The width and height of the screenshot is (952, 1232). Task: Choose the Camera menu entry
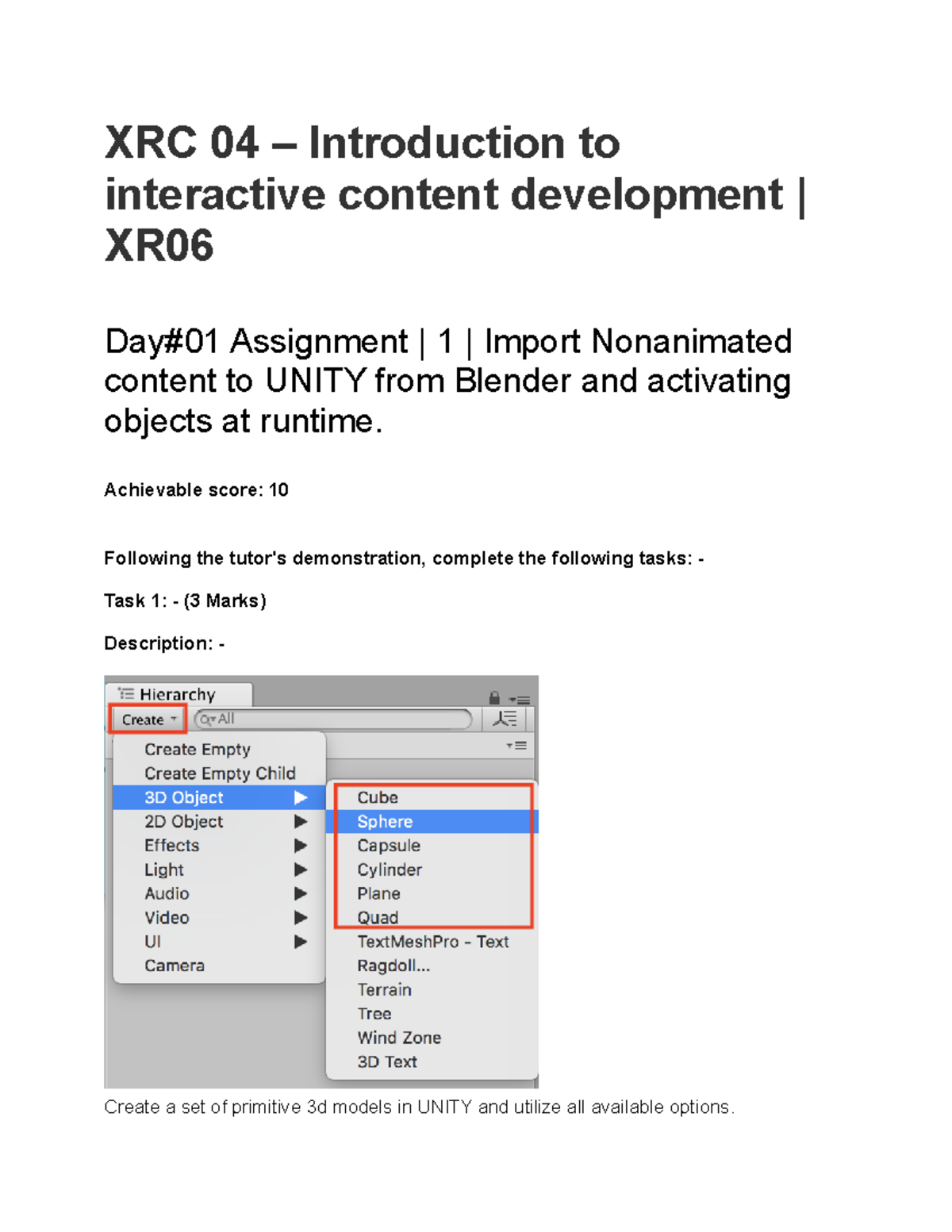[175, 965]
